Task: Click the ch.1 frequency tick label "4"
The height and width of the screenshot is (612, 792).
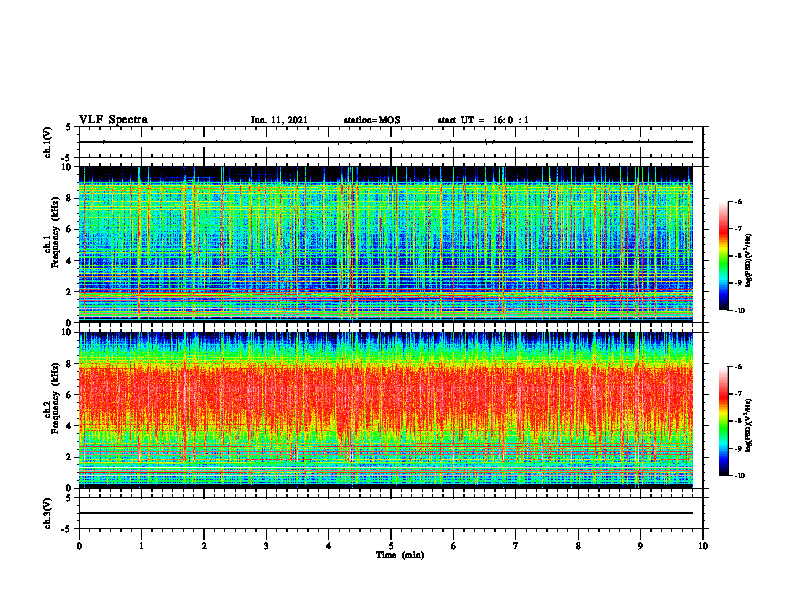Action: click(70, 261)
